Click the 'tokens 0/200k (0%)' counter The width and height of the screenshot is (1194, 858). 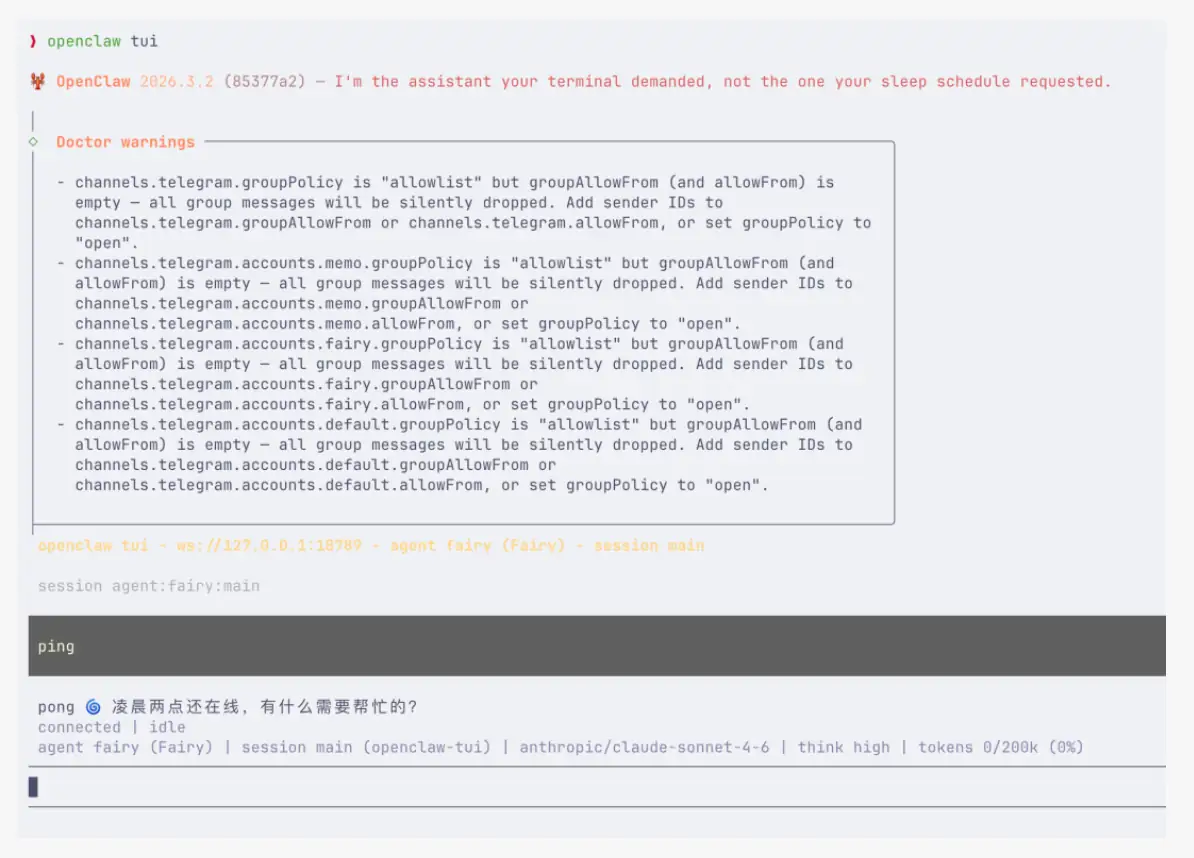tap(1001, 747)
